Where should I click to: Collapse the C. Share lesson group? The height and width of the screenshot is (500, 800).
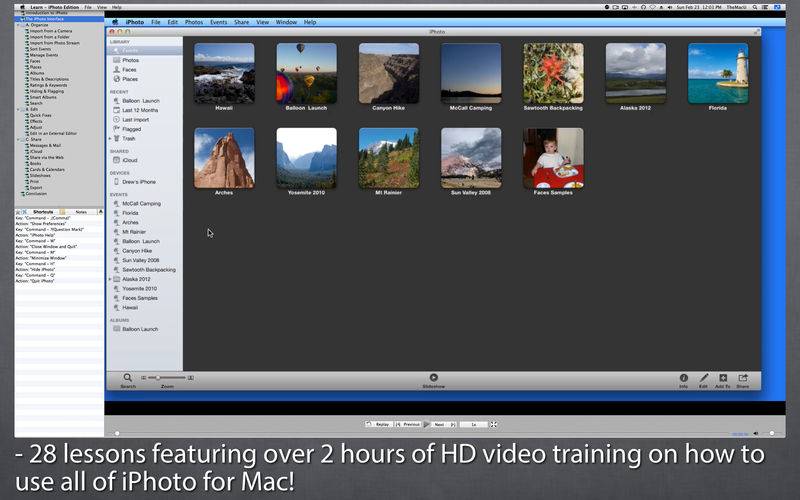coord(18,139)
